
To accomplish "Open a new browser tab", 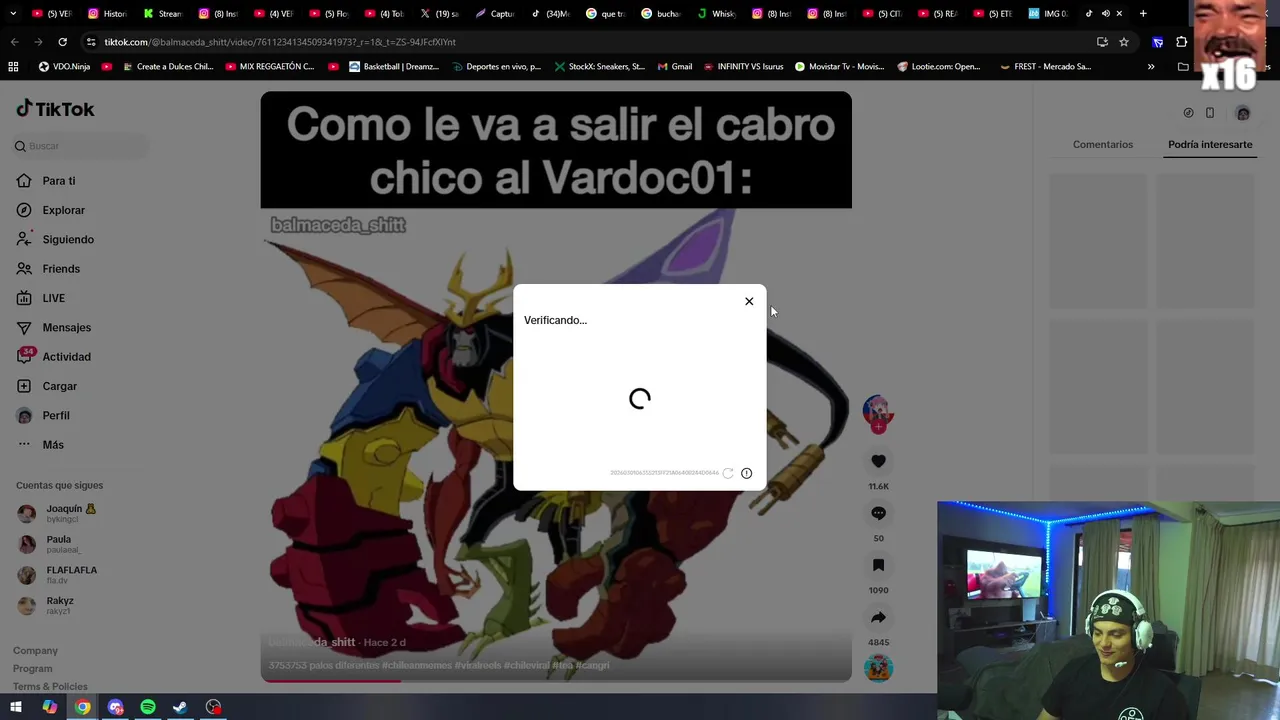I will click(1143, 13).
